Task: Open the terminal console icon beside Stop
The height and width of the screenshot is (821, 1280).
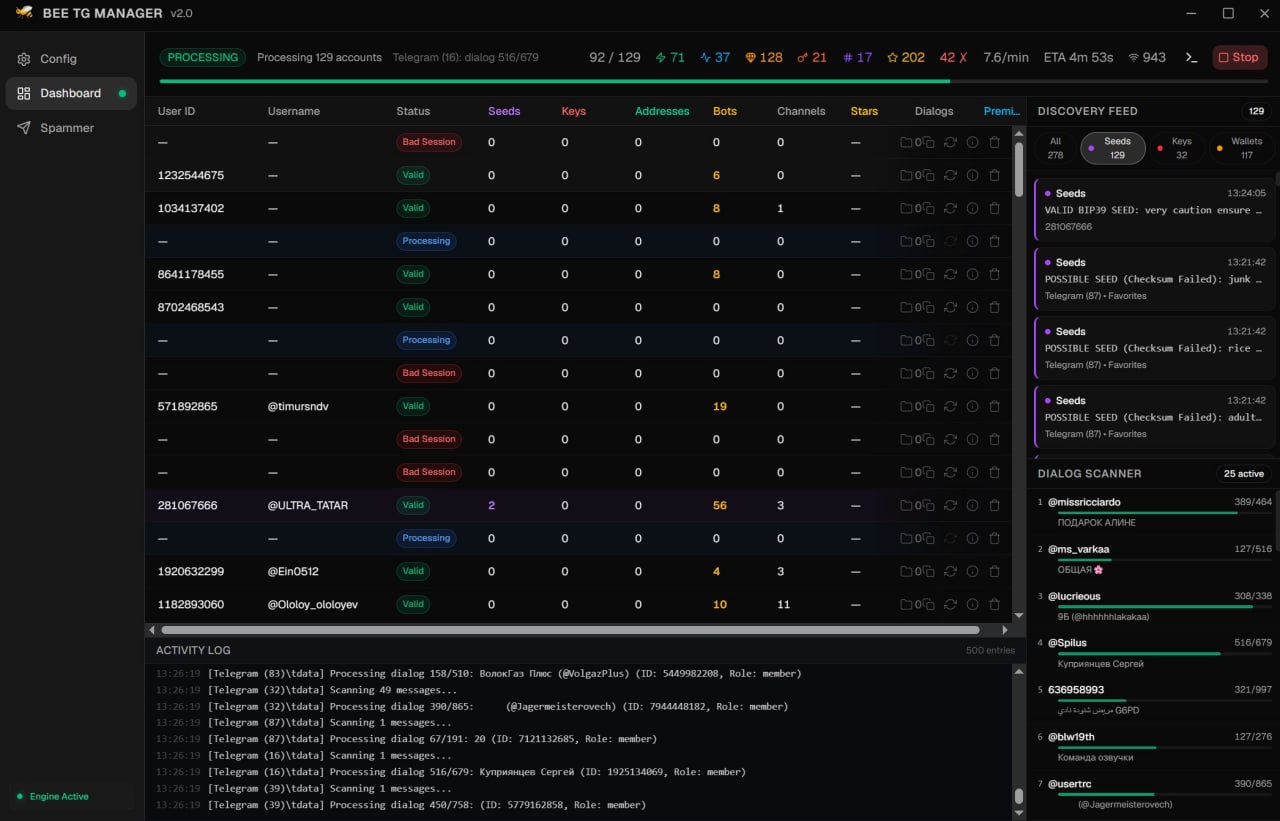Action: pyautogui.click(x=1191, y=57)
